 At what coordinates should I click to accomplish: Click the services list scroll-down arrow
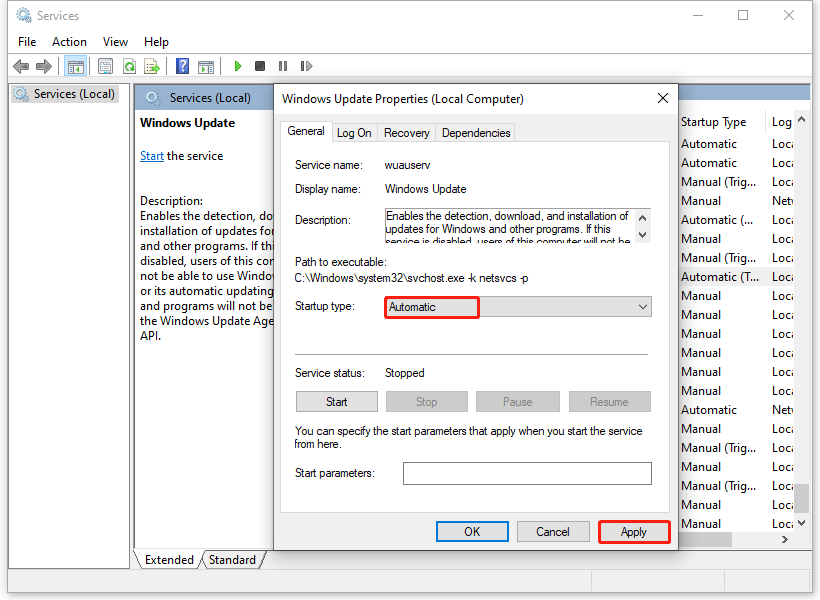(801, 523)
